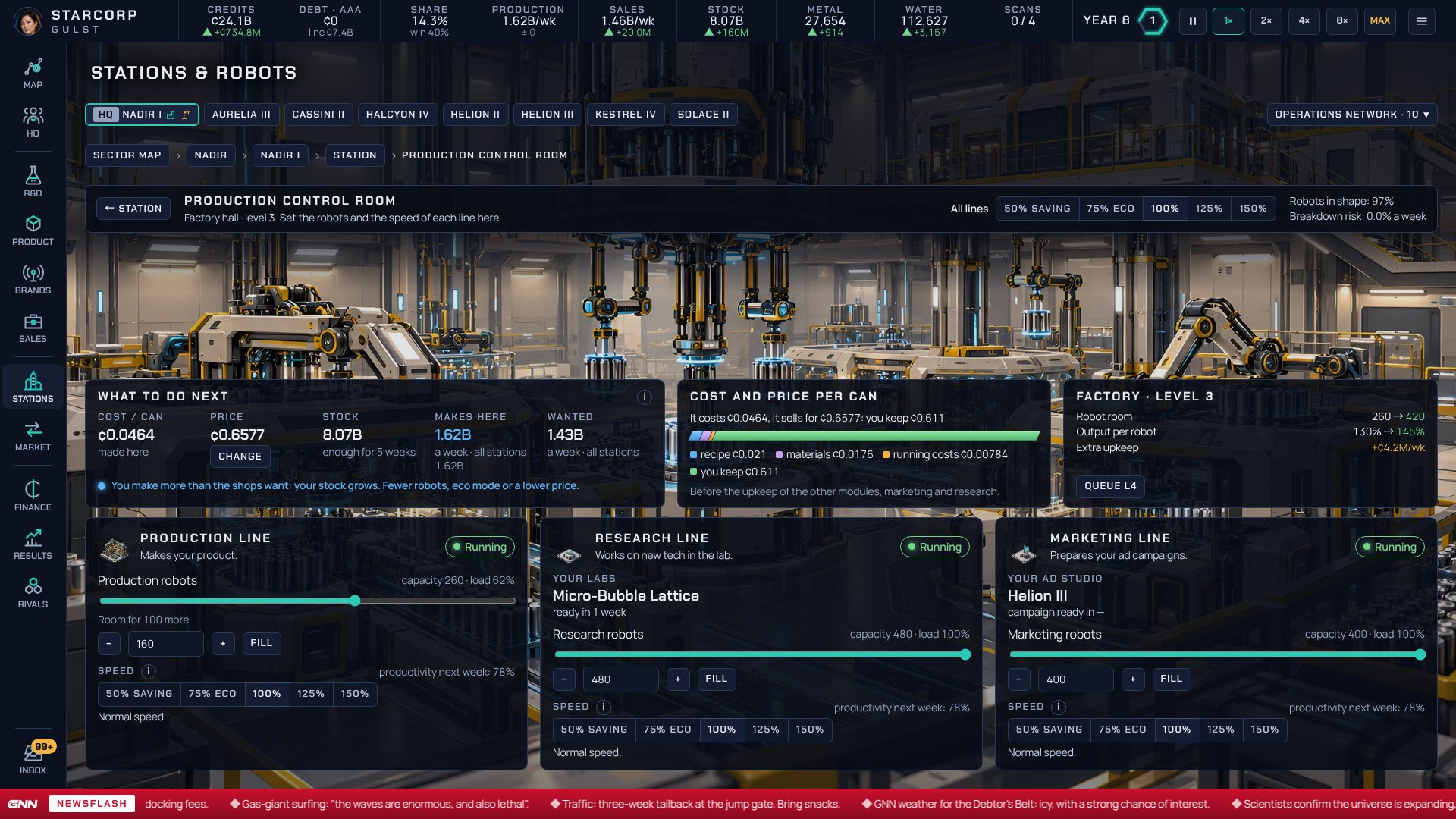Screen dimensions: 1456x819
Task: Adjust the Research robots slider handle
Action: [965, 654]
